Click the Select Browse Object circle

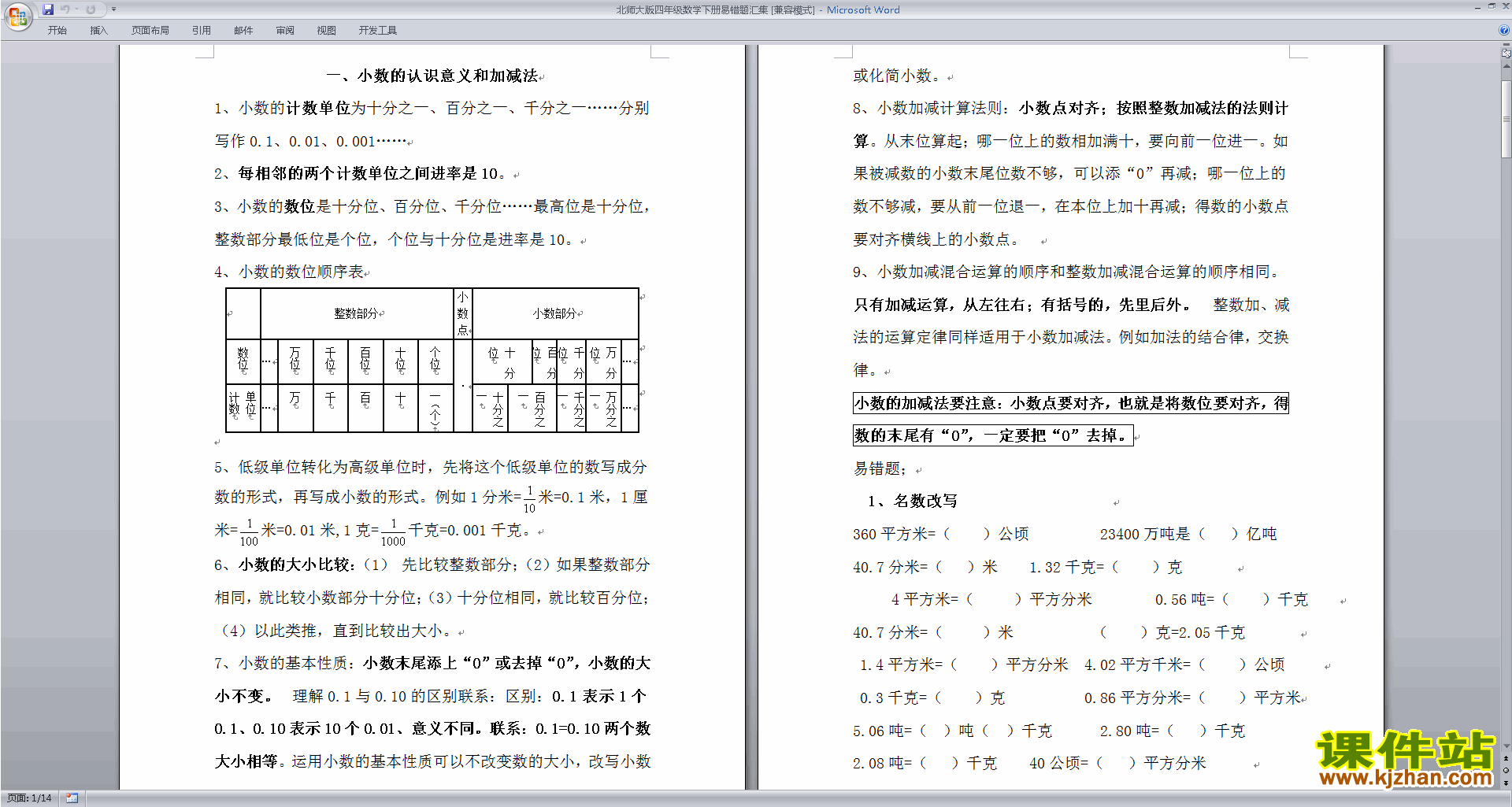click(x=1506, y=771)
